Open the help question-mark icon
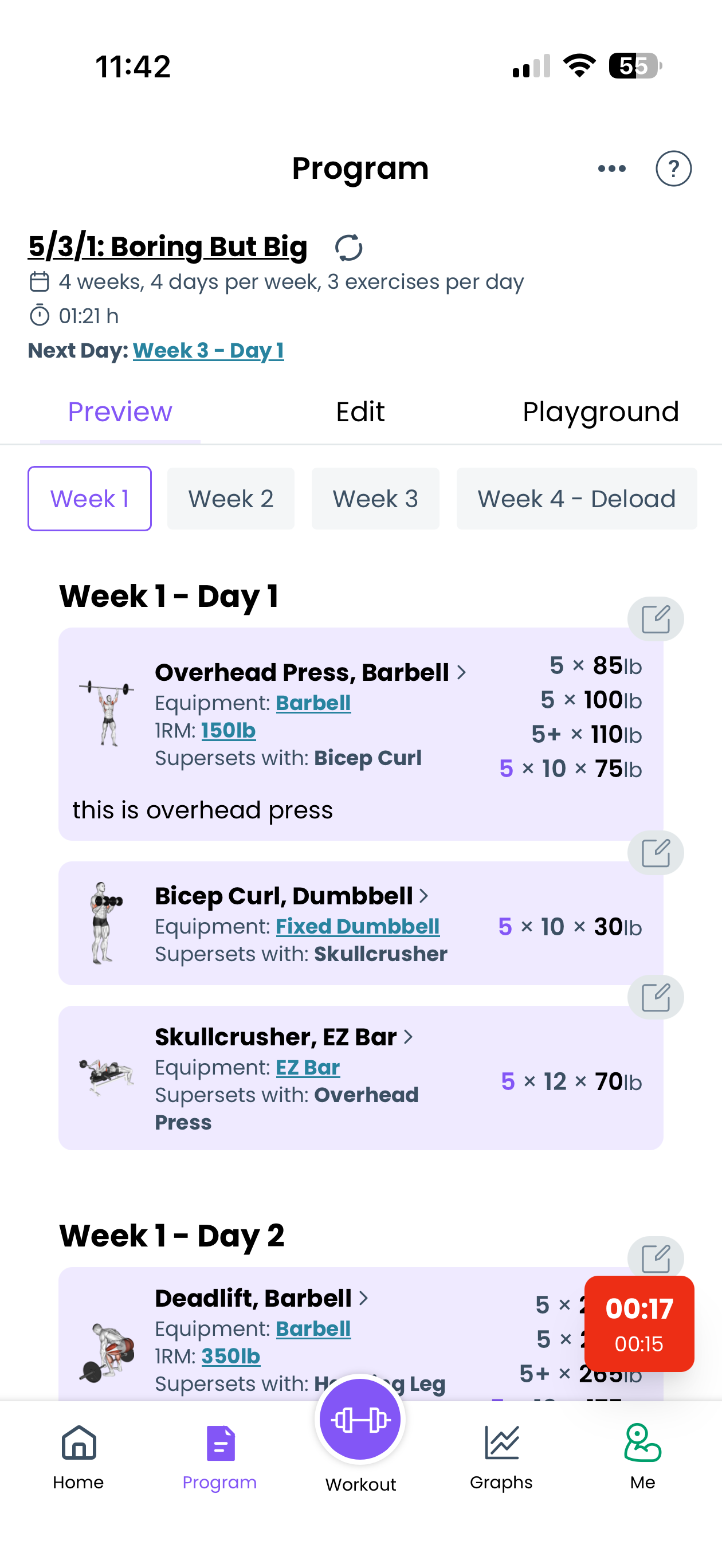The height and width of the screenshot is (1568, 722). tap(673, 168)
